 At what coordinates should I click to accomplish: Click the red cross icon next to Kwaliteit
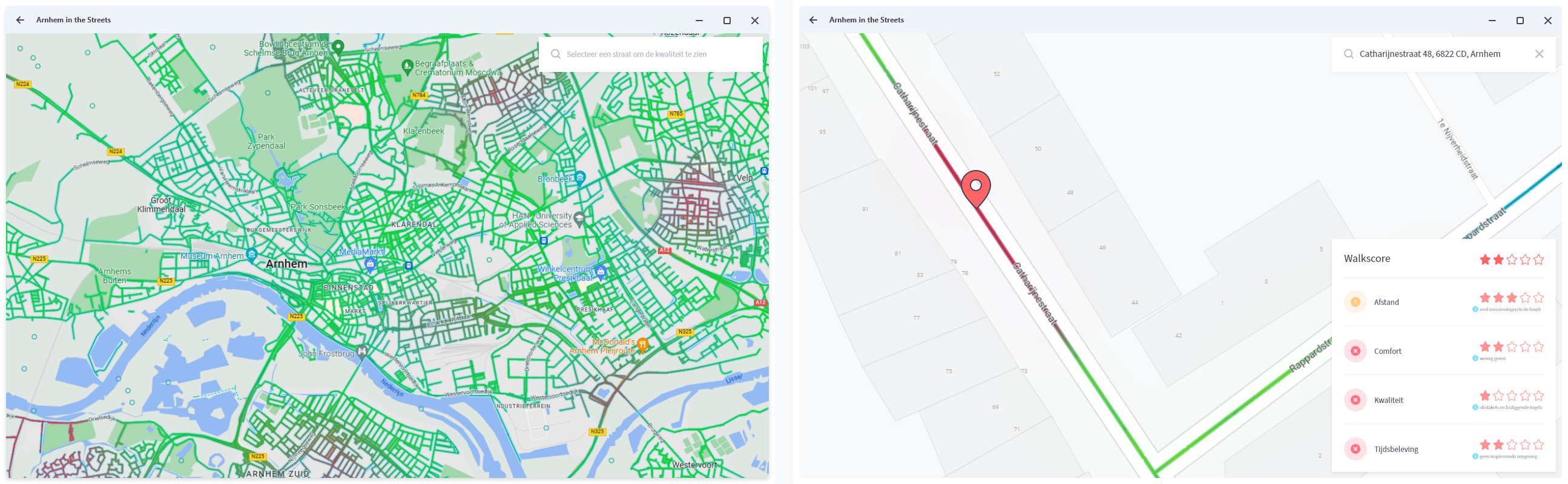tap(1355, 400)
